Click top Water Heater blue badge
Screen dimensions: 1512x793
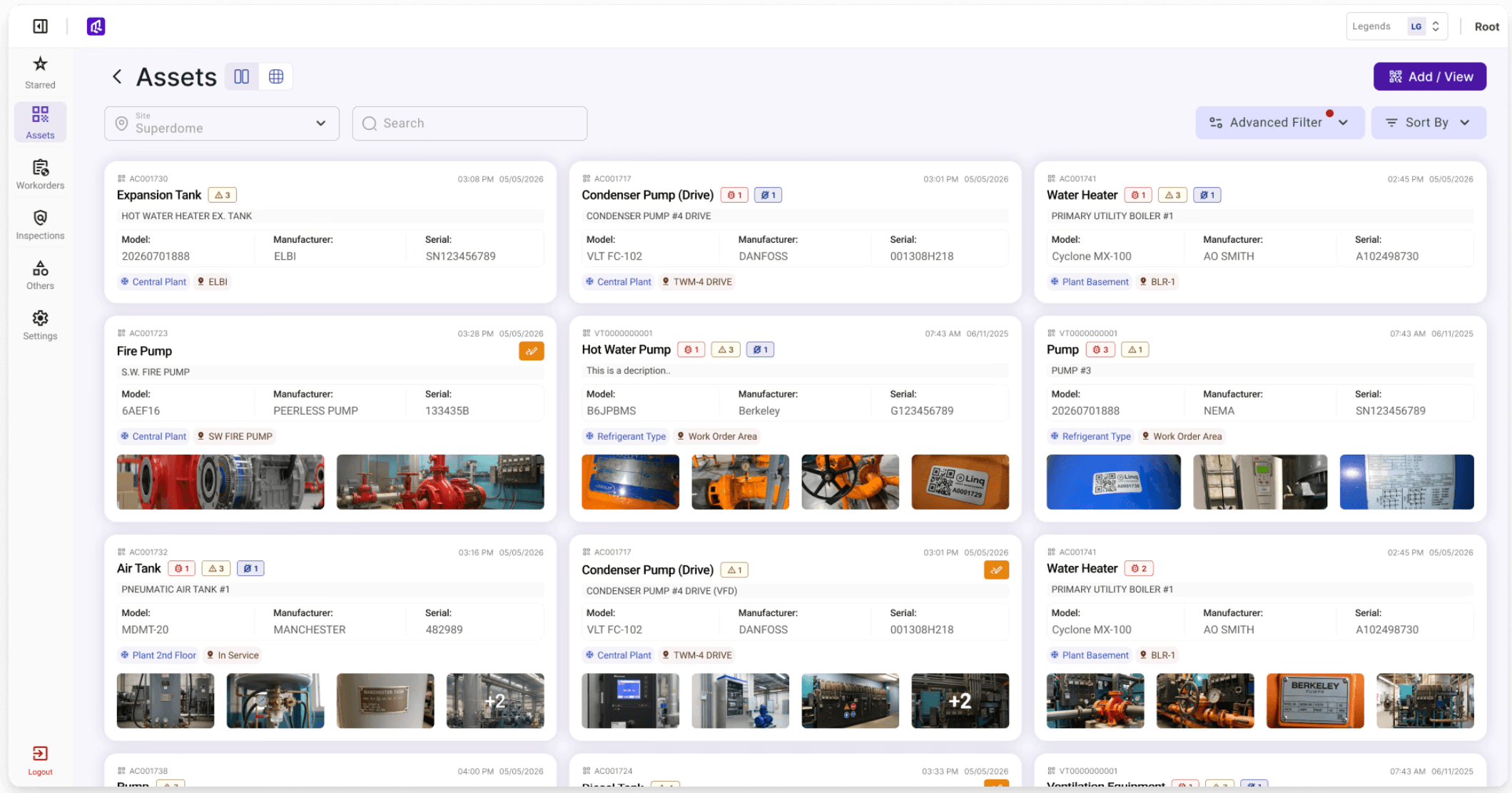click(x=1207, y=195)
